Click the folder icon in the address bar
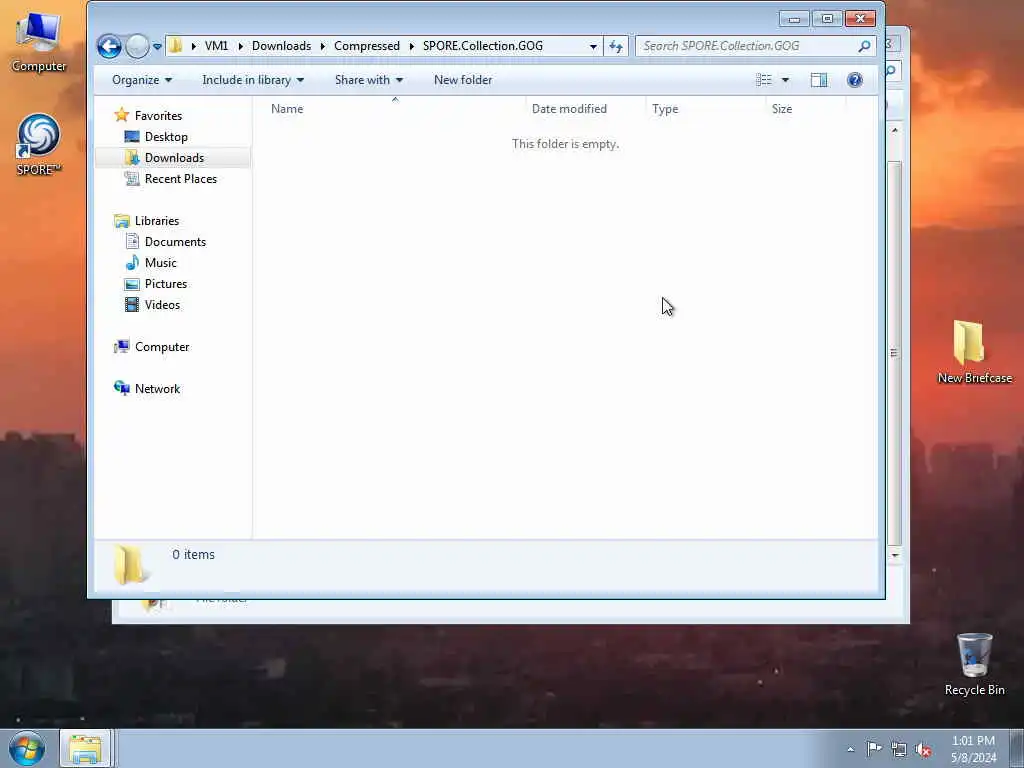Viewport: 1024px width, 768px height. pyautogui.click(x=175, y=46)
